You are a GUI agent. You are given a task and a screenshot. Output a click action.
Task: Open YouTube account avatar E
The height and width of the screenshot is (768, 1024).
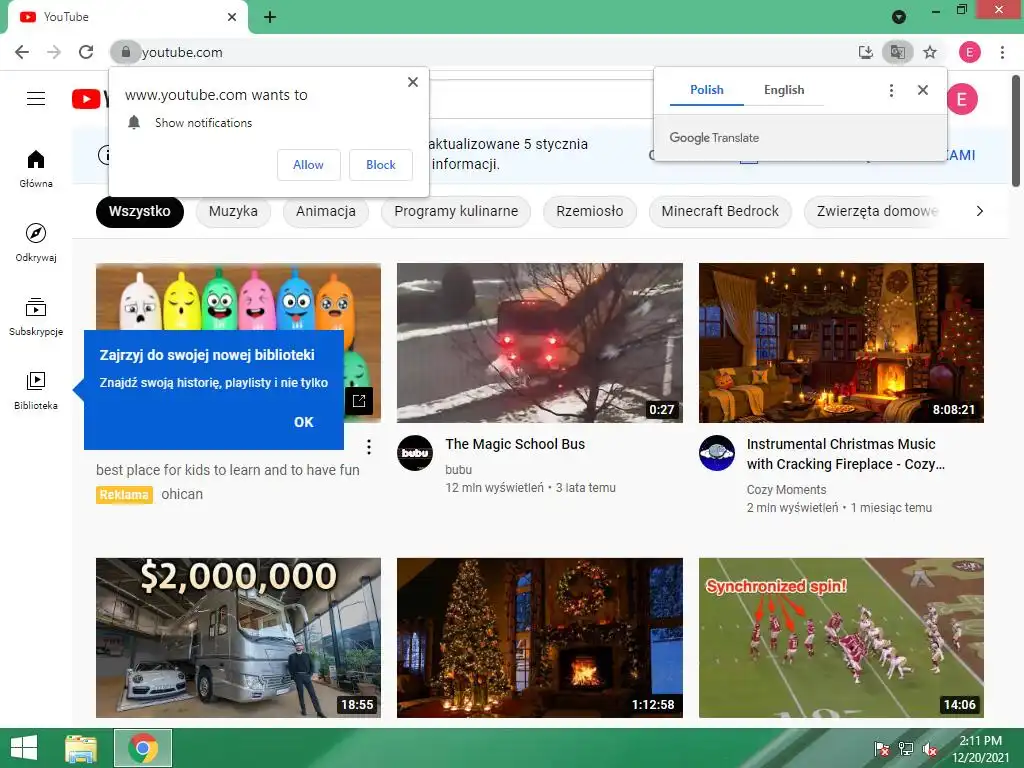click(961, 99)
